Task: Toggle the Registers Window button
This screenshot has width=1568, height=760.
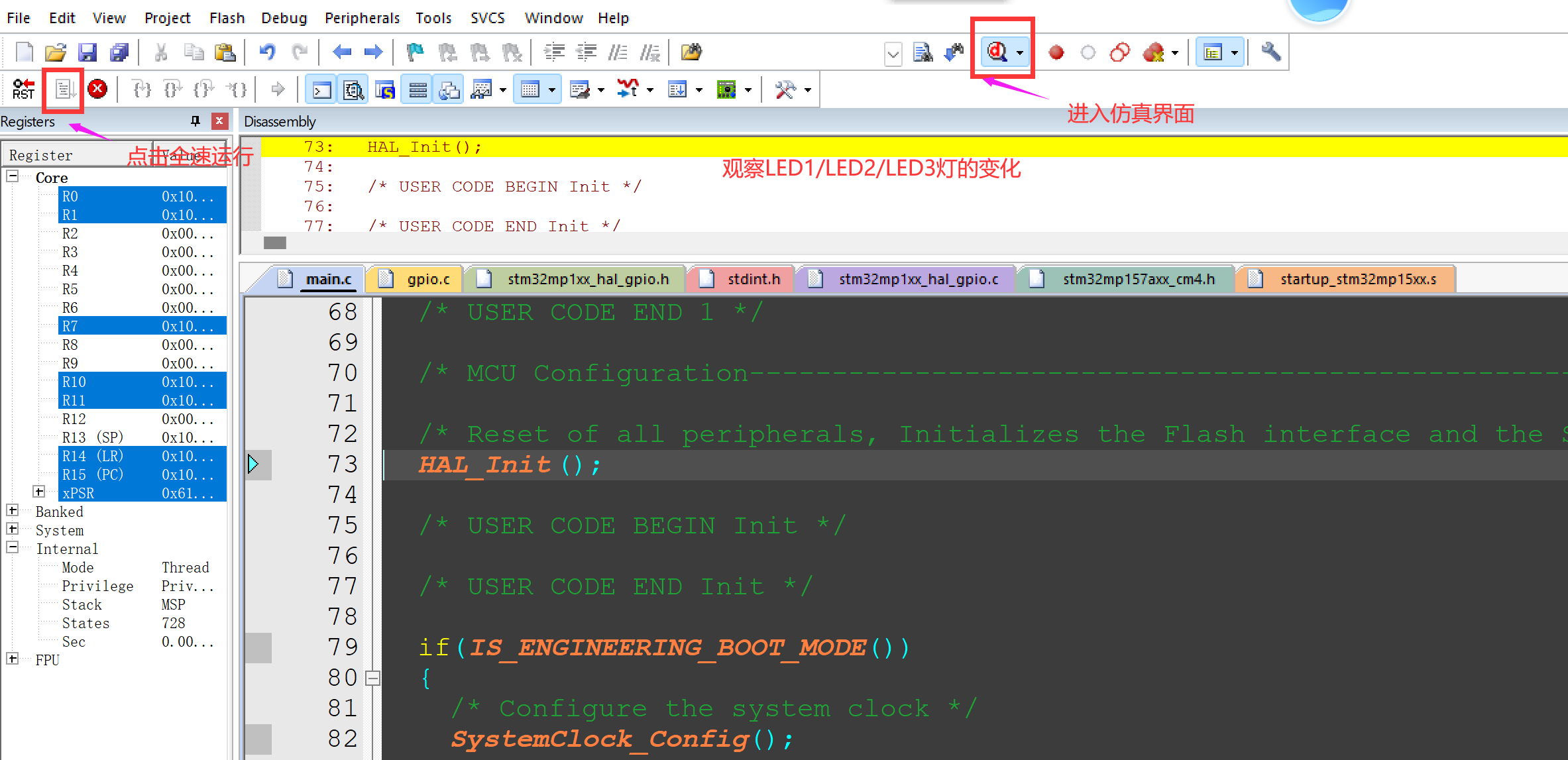Action: (x=418, y=89)
